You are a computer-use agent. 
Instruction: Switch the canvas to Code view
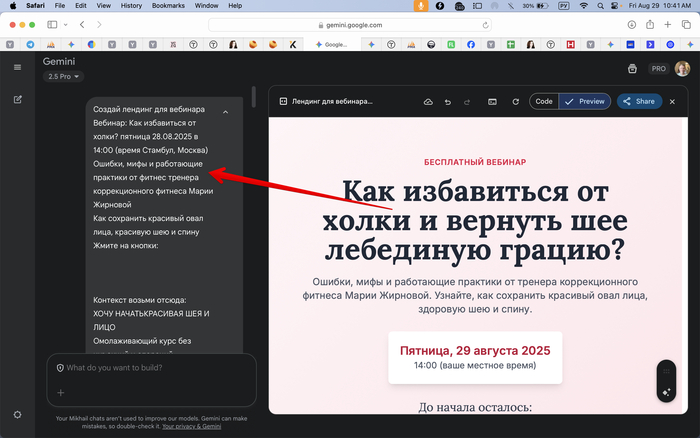[x=544, y=101]
